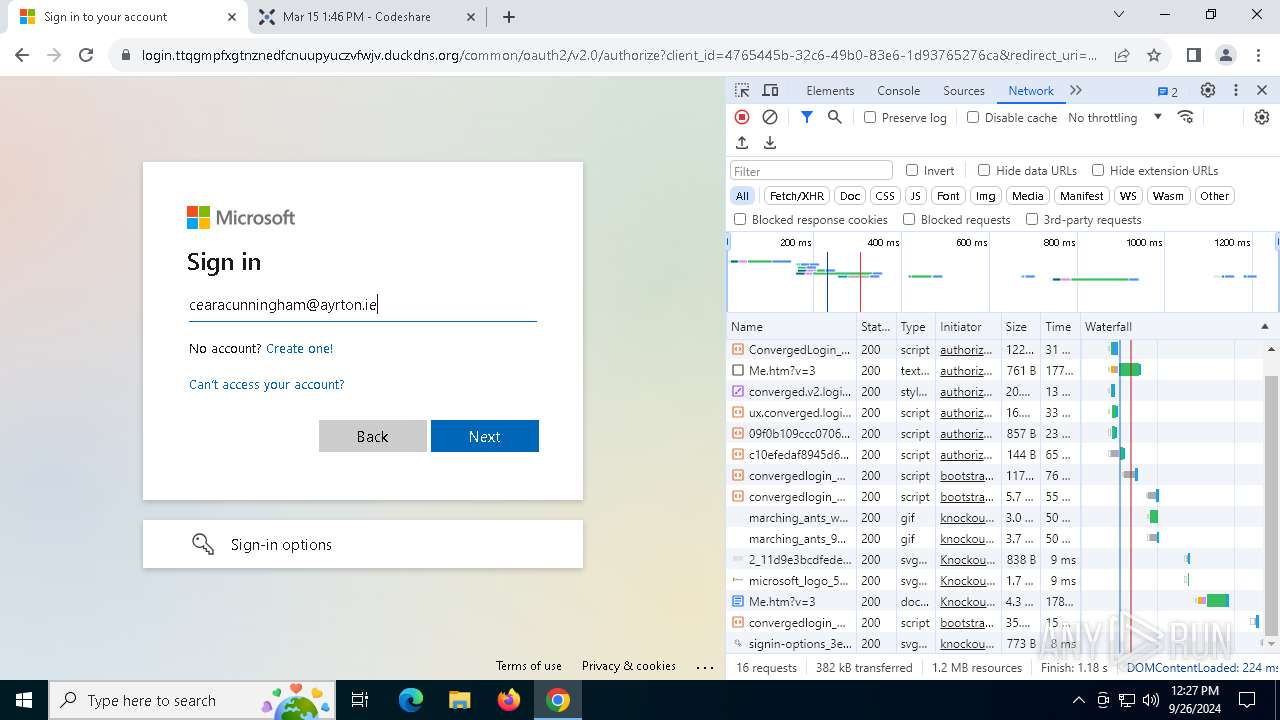Open more footer options ellipsis
The width and height of the screenshot is (1280, 720).
click(705, 667)
